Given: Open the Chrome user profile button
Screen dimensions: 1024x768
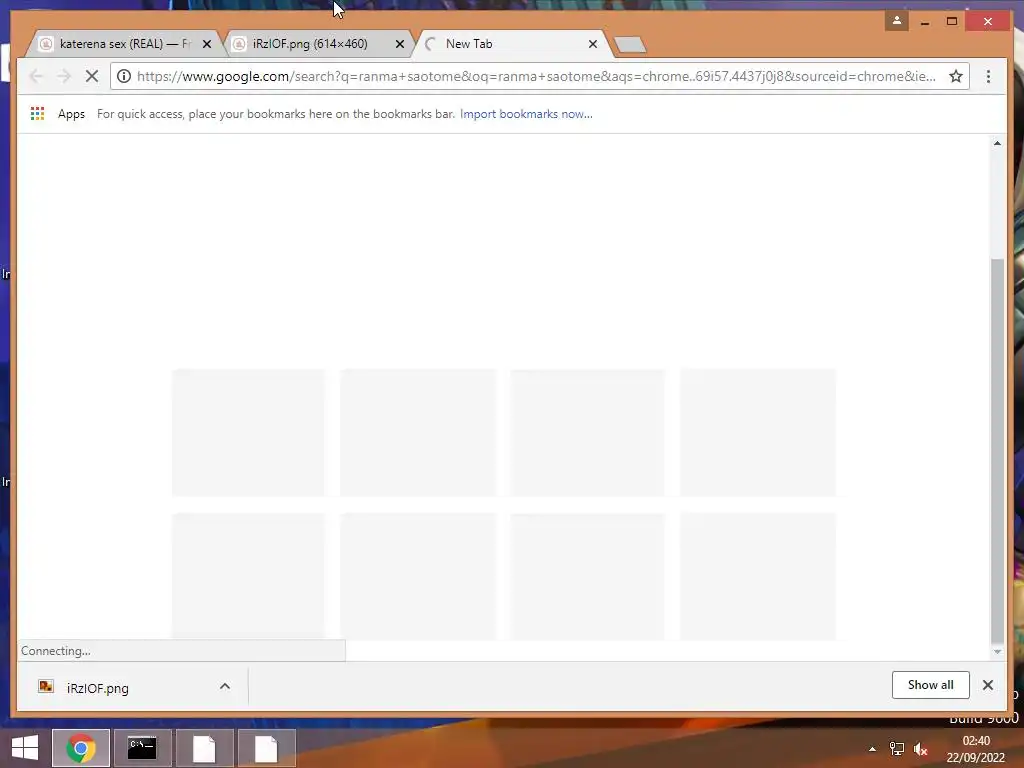Looking at the screenshot, I should pos(897,21).
